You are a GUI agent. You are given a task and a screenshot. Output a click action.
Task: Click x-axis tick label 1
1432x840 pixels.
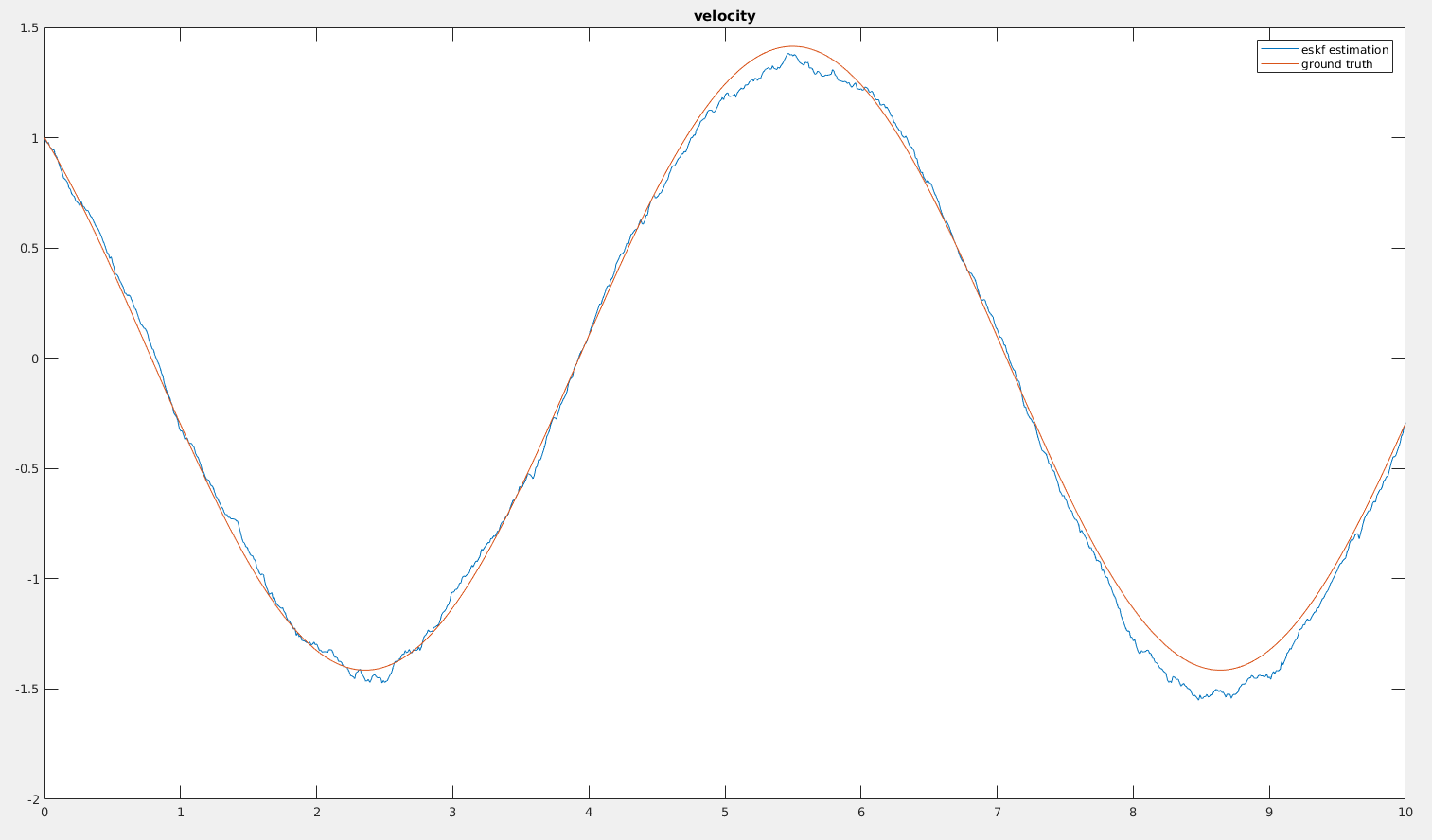click(x=181, y=812)
